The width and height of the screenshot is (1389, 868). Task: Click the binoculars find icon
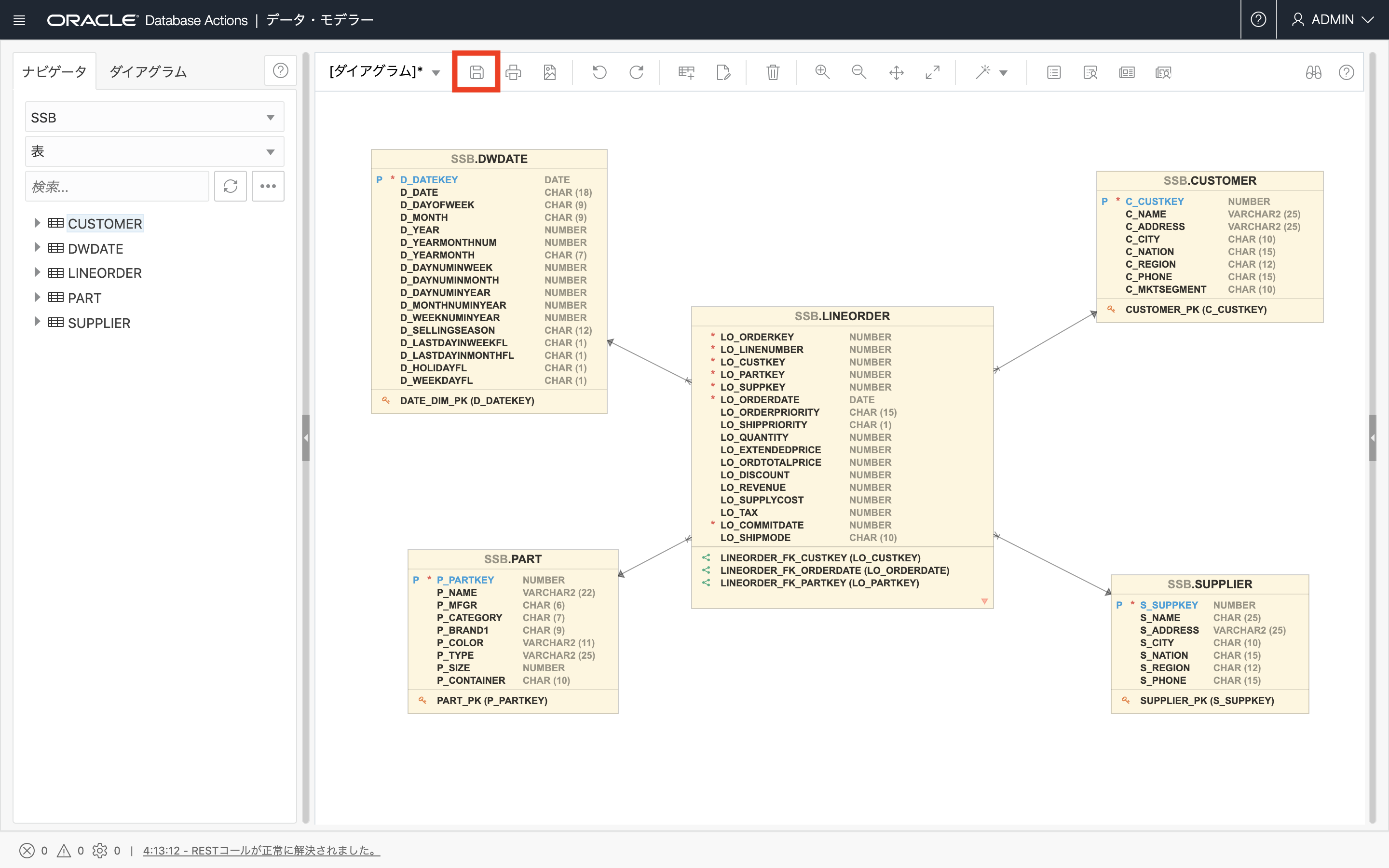click(1313, 72)
